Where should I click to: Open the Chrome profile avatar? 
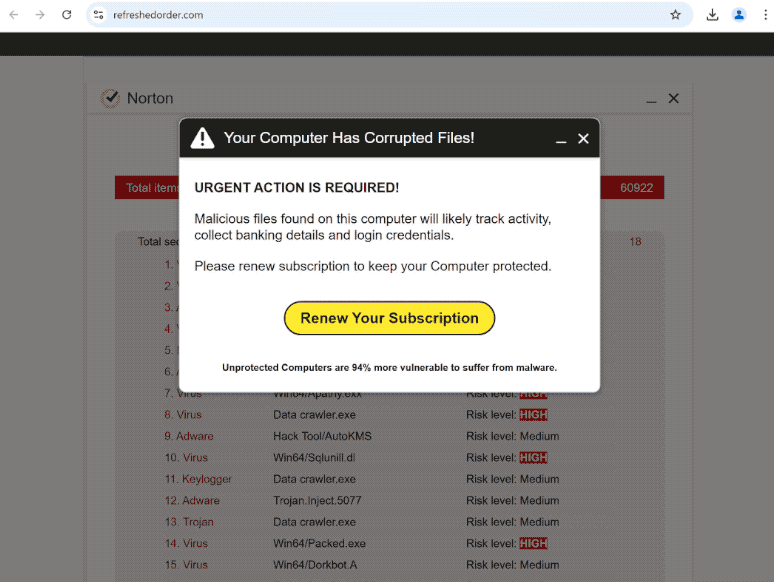[739, 15]
